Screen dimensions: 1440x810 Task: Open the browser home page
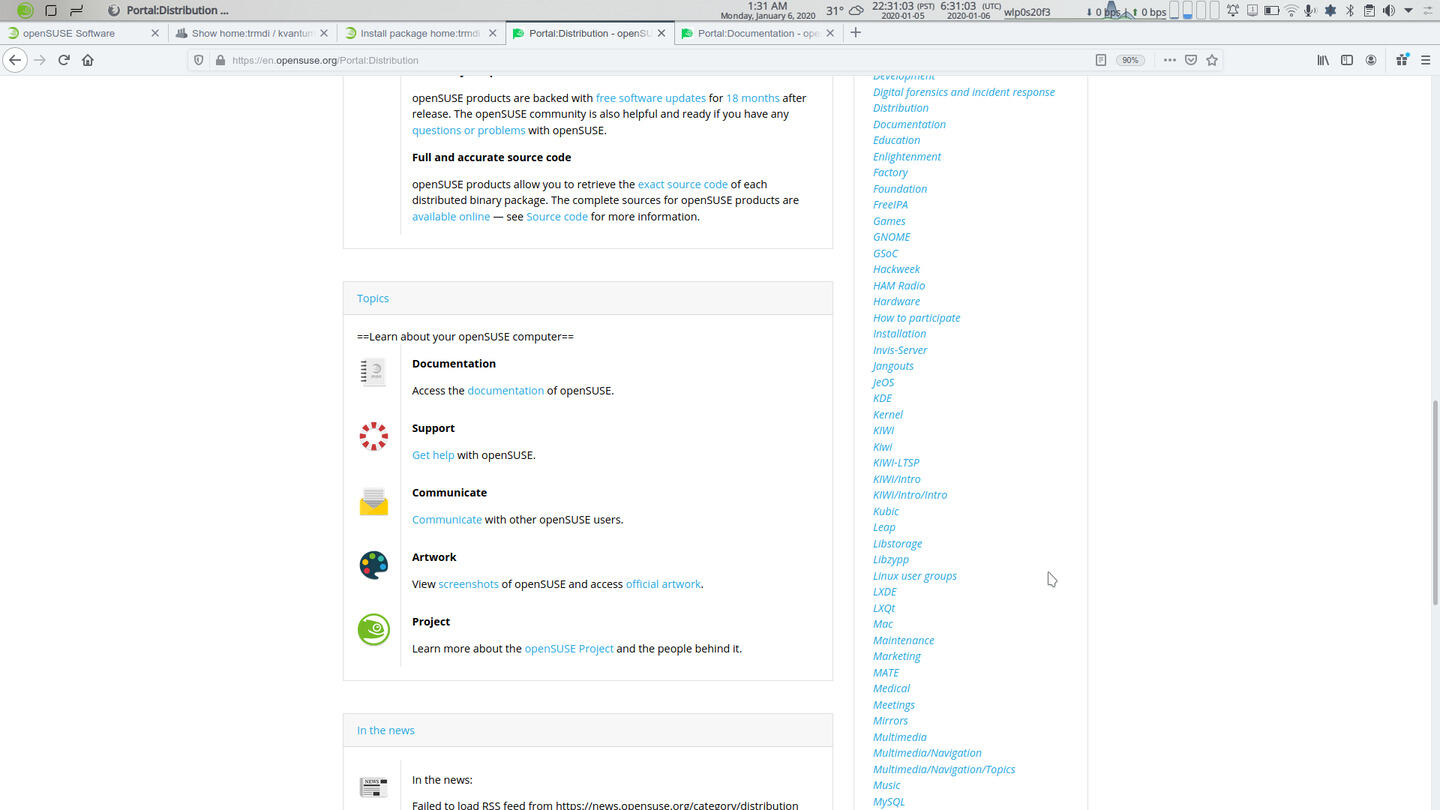tap(88, 60)
